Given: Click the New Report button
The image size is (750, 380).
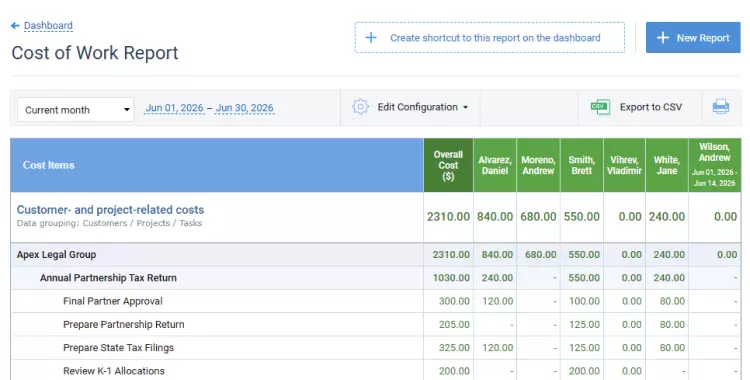Looking at the screenshot, I should [693, 37].
